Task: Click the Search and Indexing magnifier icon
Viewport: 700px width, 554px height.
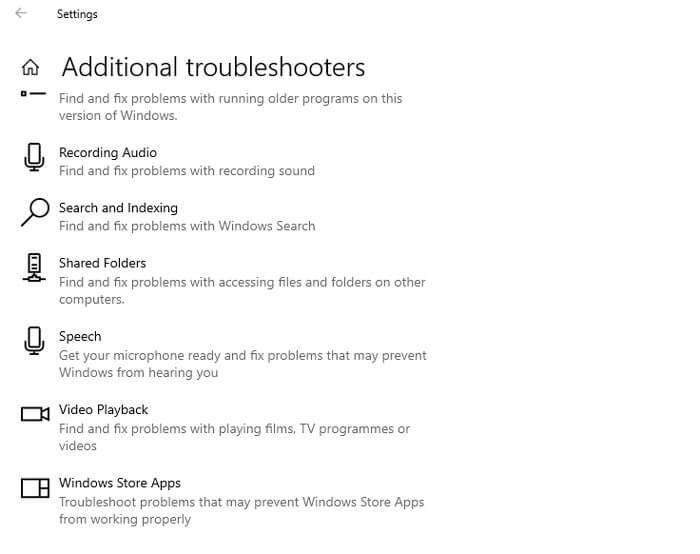Action: point(35,212)
